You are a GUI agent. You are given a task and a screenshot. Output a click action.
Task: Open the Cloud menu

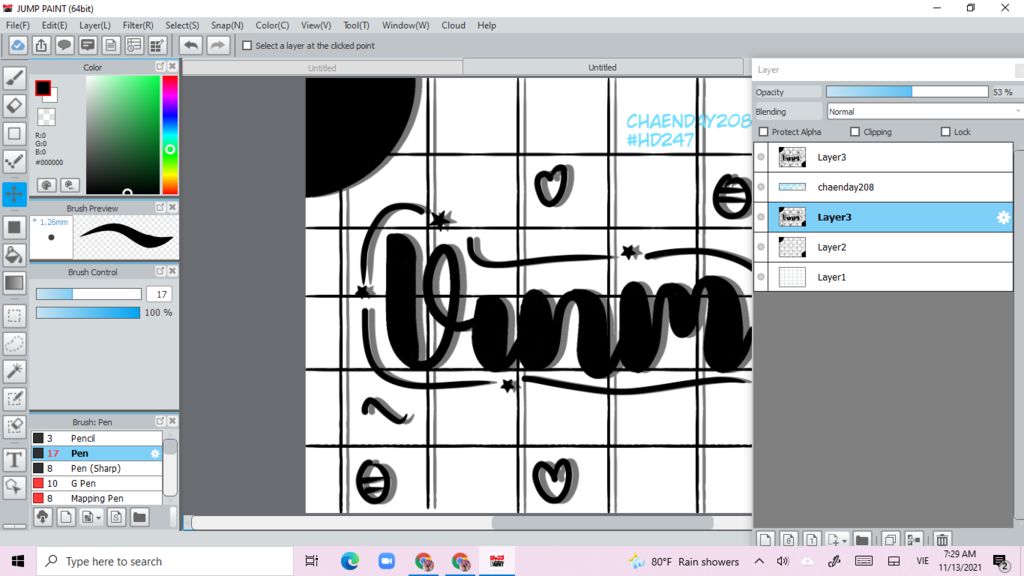click(453, 25)
